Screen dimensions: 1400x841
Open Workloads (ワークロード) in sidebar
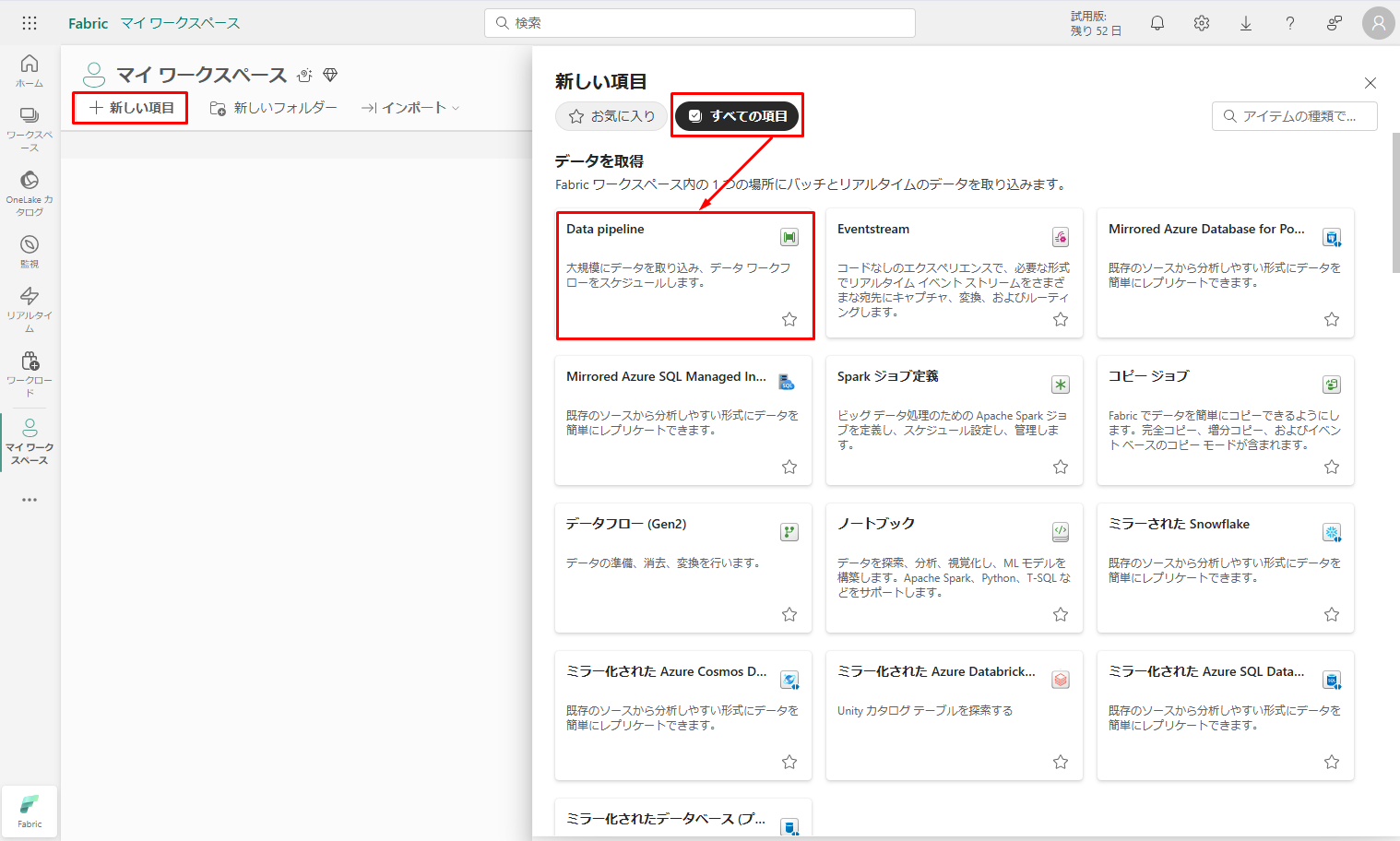coord(30,373)
